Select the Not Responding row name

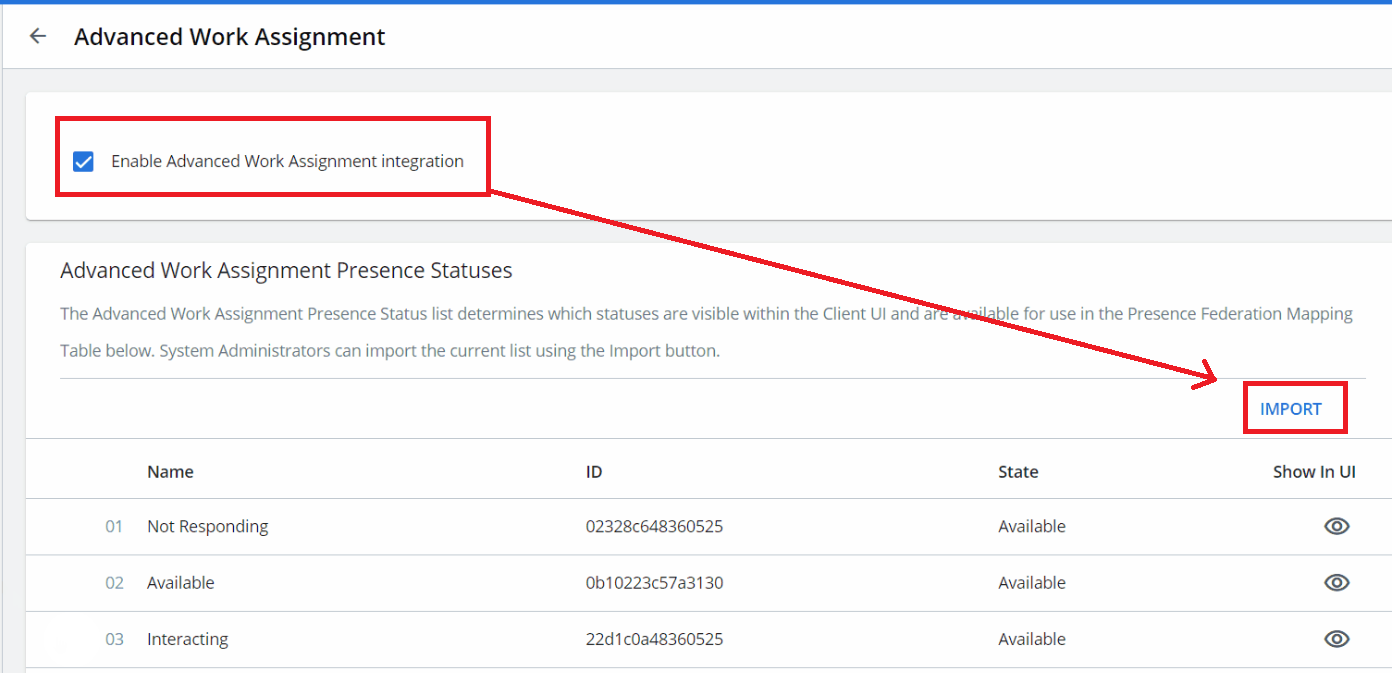click(x=207, y=527)
